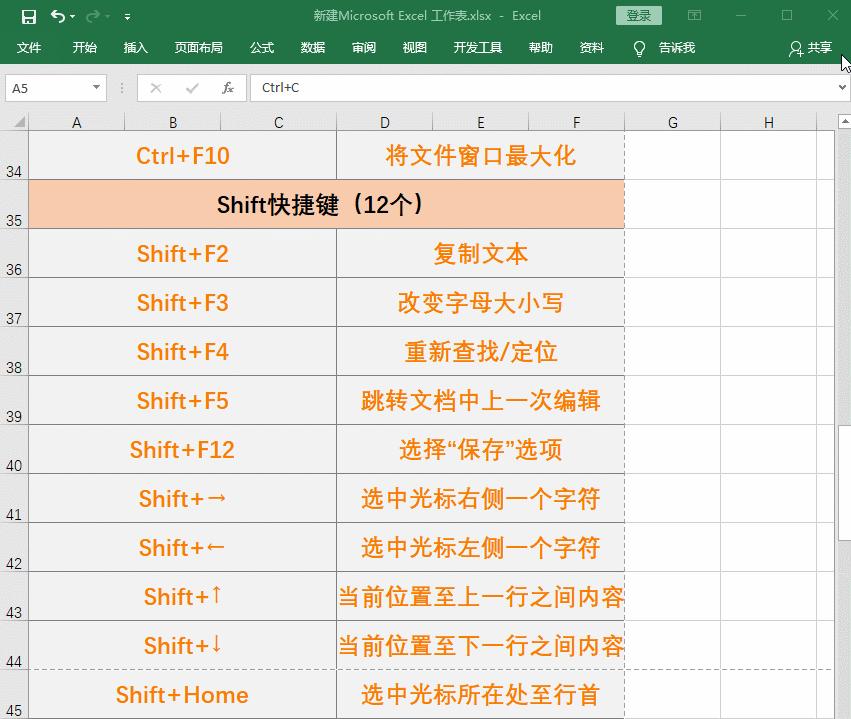Click the 告诉我 lightbulb icon
The image size is (851, 719).
click(x=640, y=47)
